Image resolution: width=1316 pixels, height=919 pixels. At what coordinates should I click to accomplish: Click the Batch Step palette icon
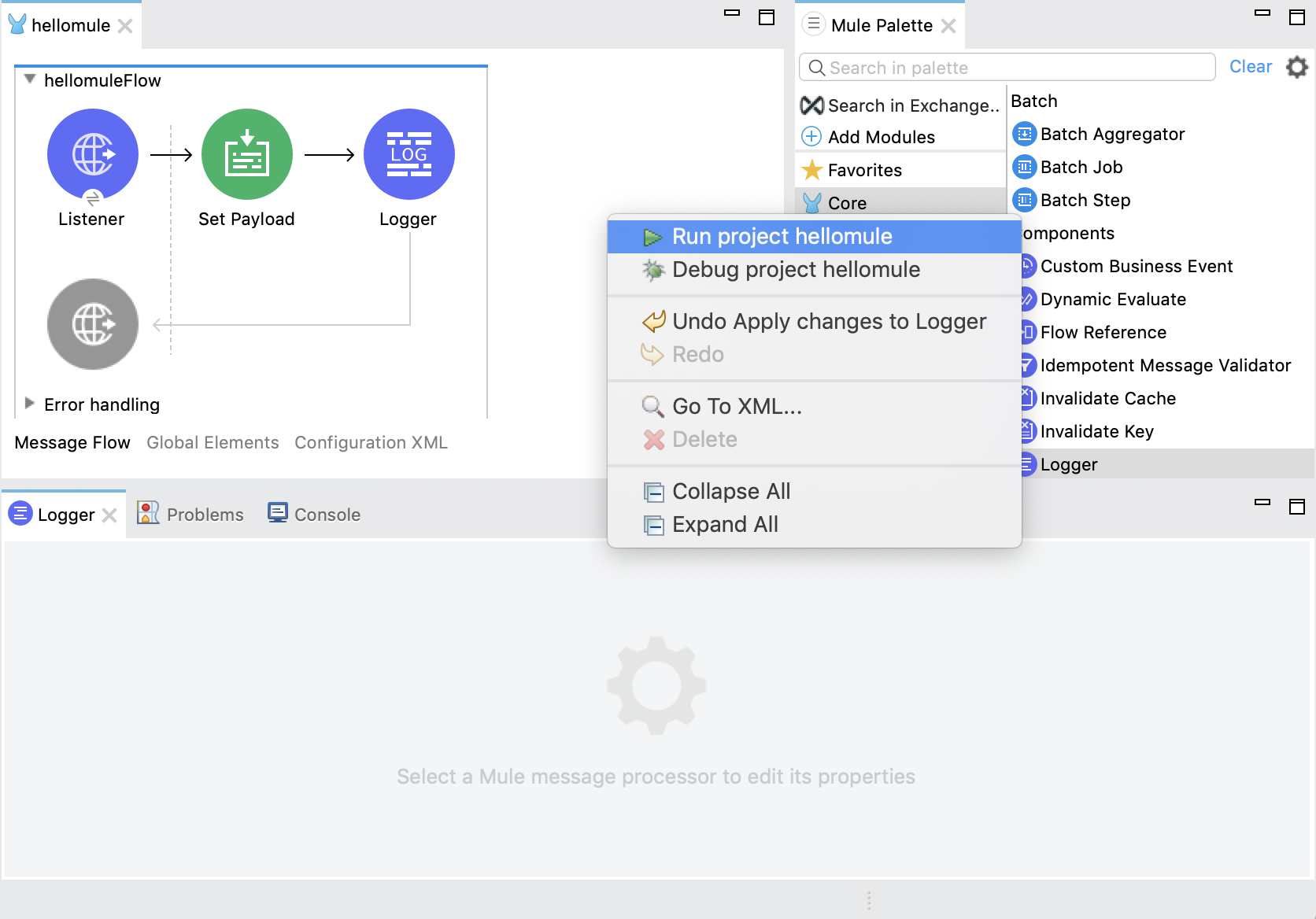pyautogui.click(x=1024, y=201)
